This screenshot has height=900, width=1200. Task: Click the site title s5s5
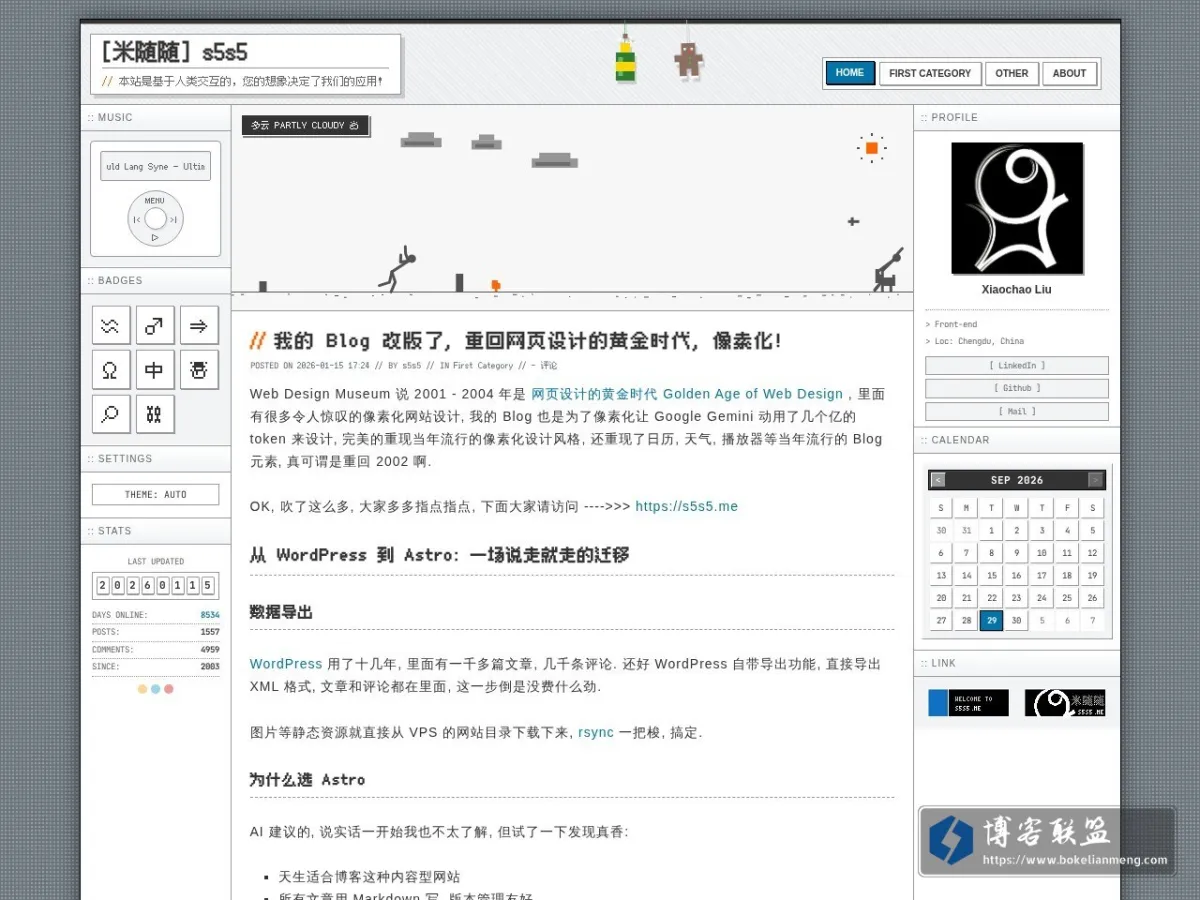pyautogui.click(x=174, y=53)
